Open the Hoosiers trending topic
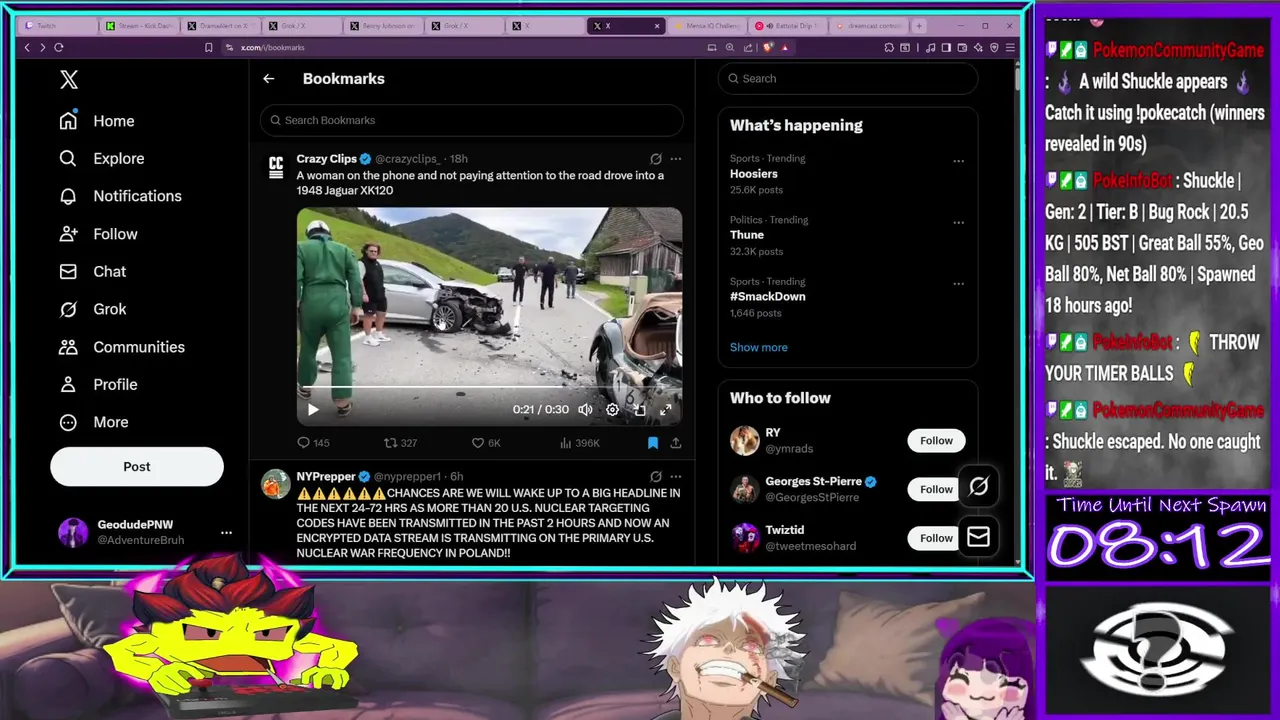The height and width of the screenshot is (720, 1280). [x=753, y=174]
